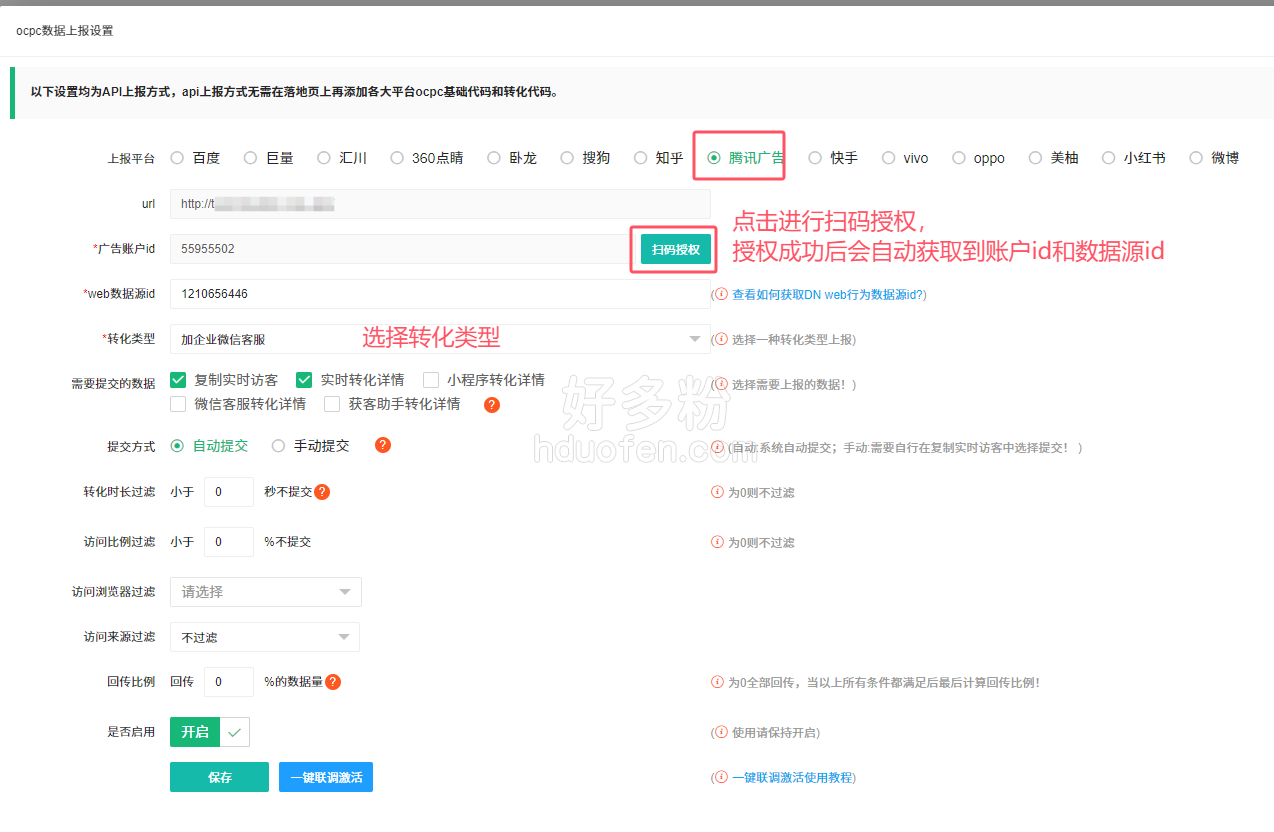Image resolution: width=1274 pixels, height=832 pixels.
Task: Click info icon beside 选择一种转化类型上报
Action: (721, 339)
